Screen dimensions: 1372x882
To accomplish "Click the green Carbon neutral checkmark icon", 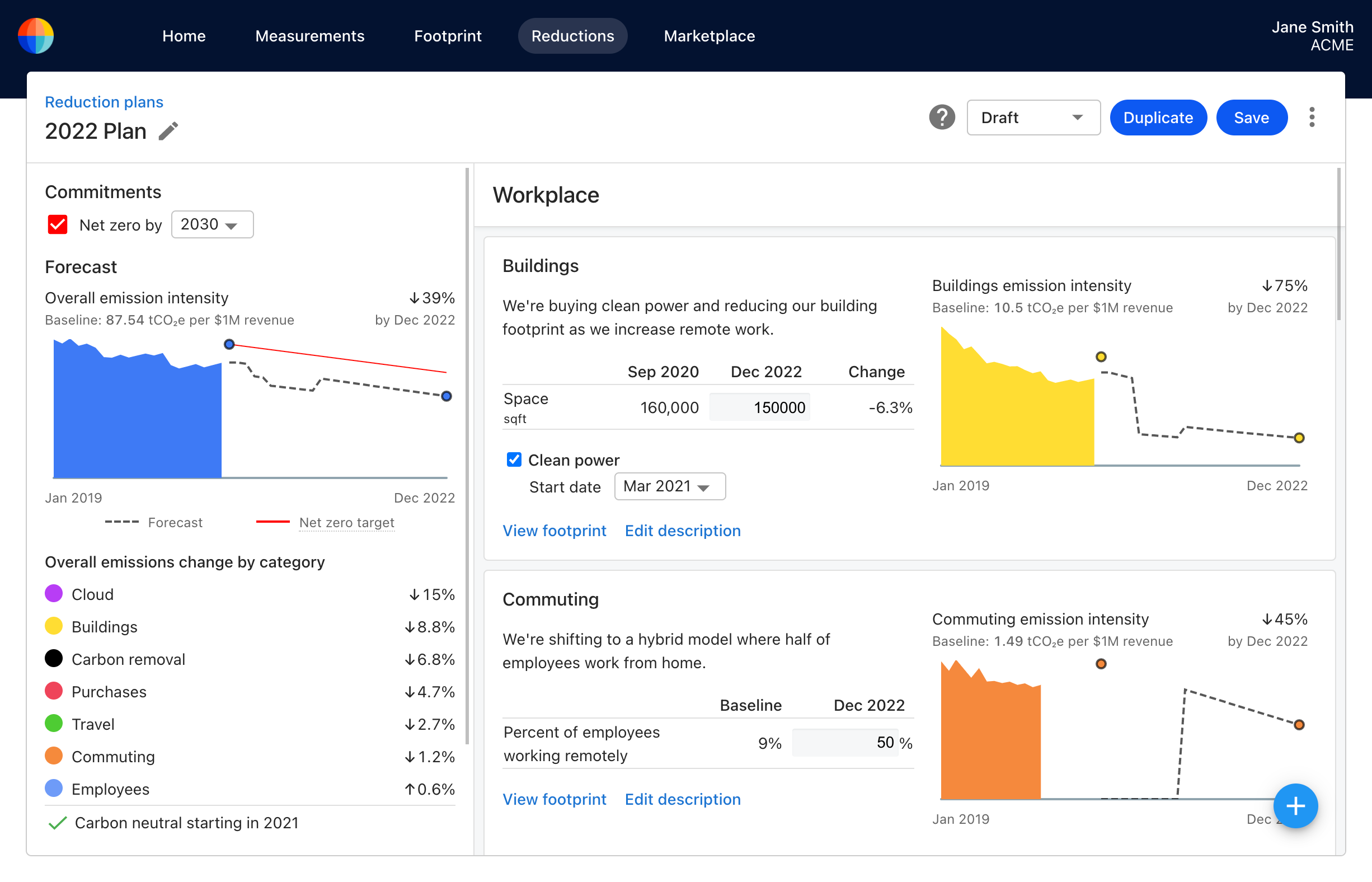I will tap(57, 823).
